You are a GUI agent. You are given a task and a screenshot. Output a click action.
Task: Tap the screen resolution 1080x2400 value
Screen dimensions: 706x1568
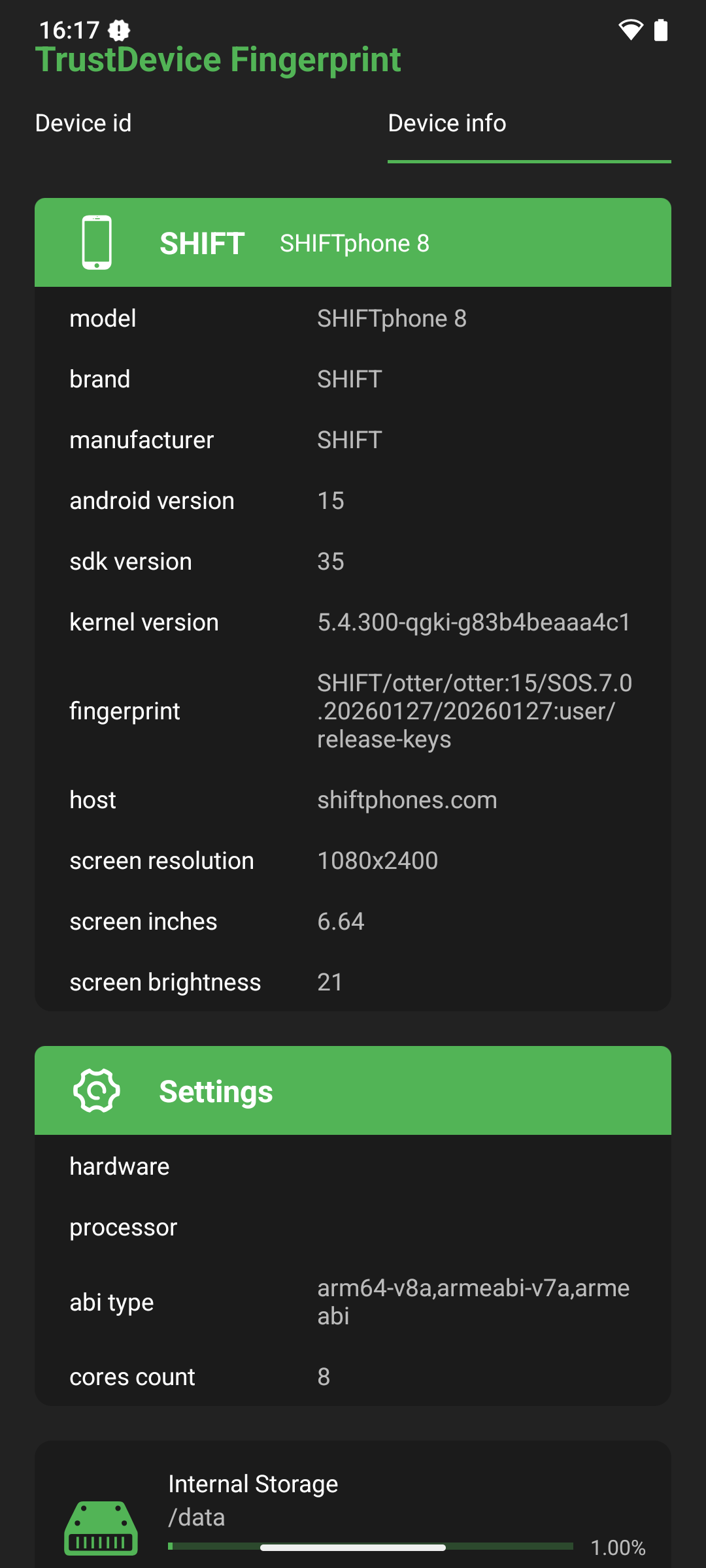(377, 861)
